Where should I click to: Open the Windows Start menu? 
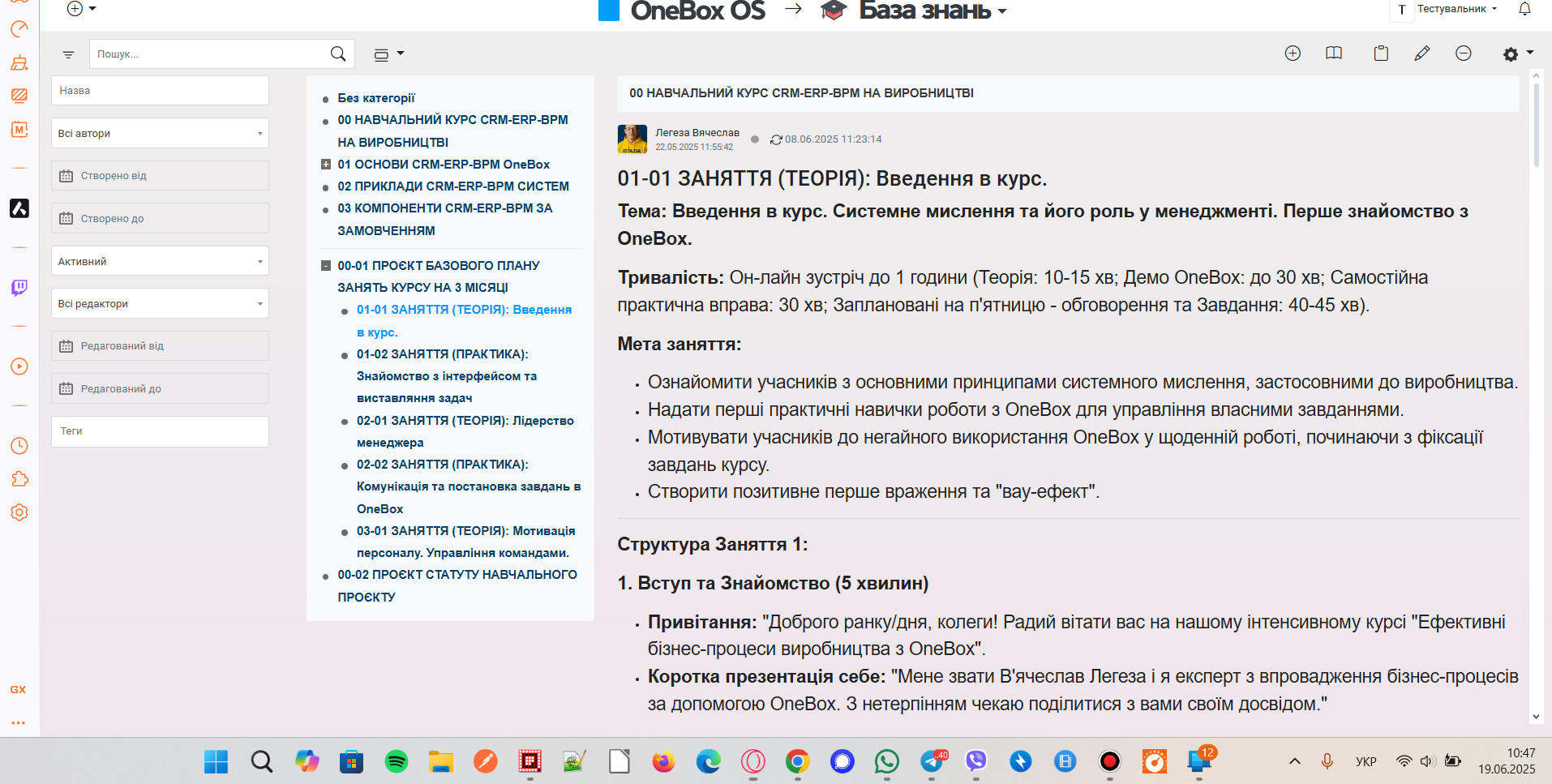click(x=216, y=761)
